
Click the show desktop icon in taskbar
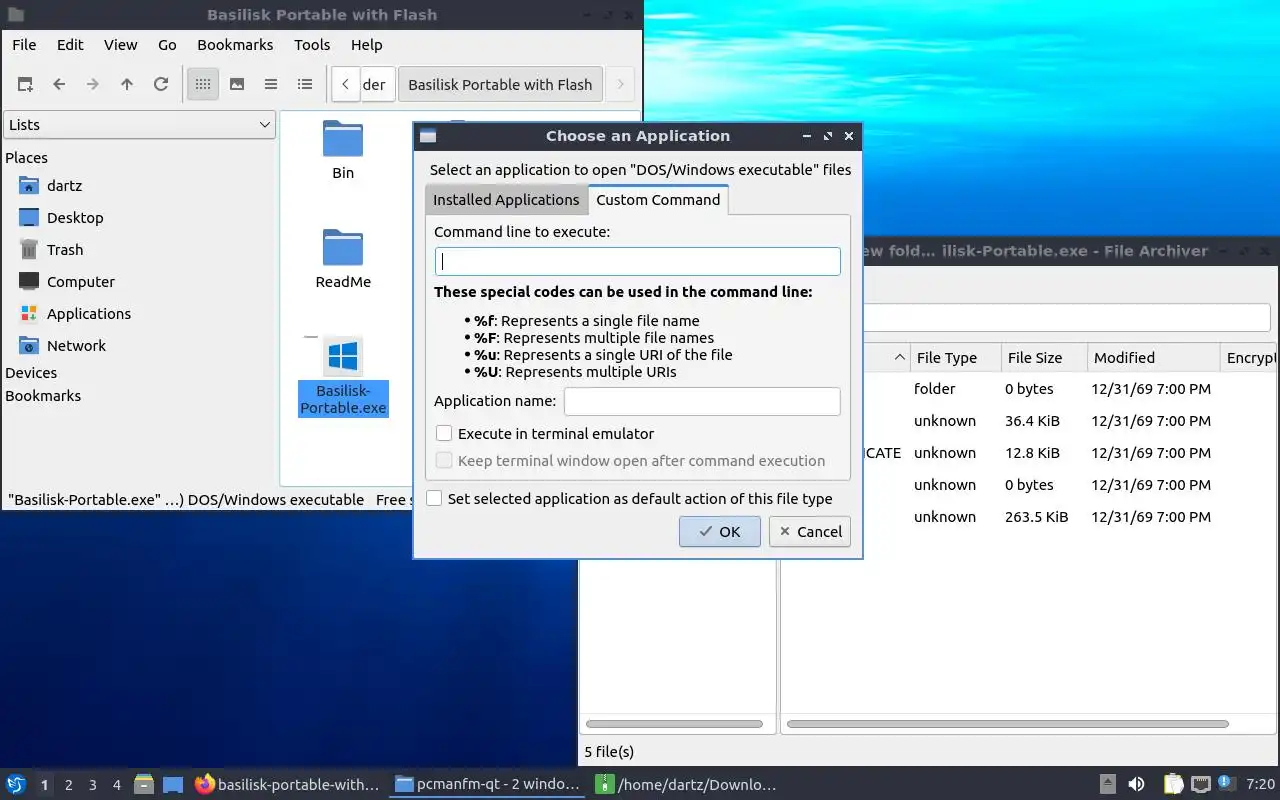pyautogui.click(x=173, y=785)
